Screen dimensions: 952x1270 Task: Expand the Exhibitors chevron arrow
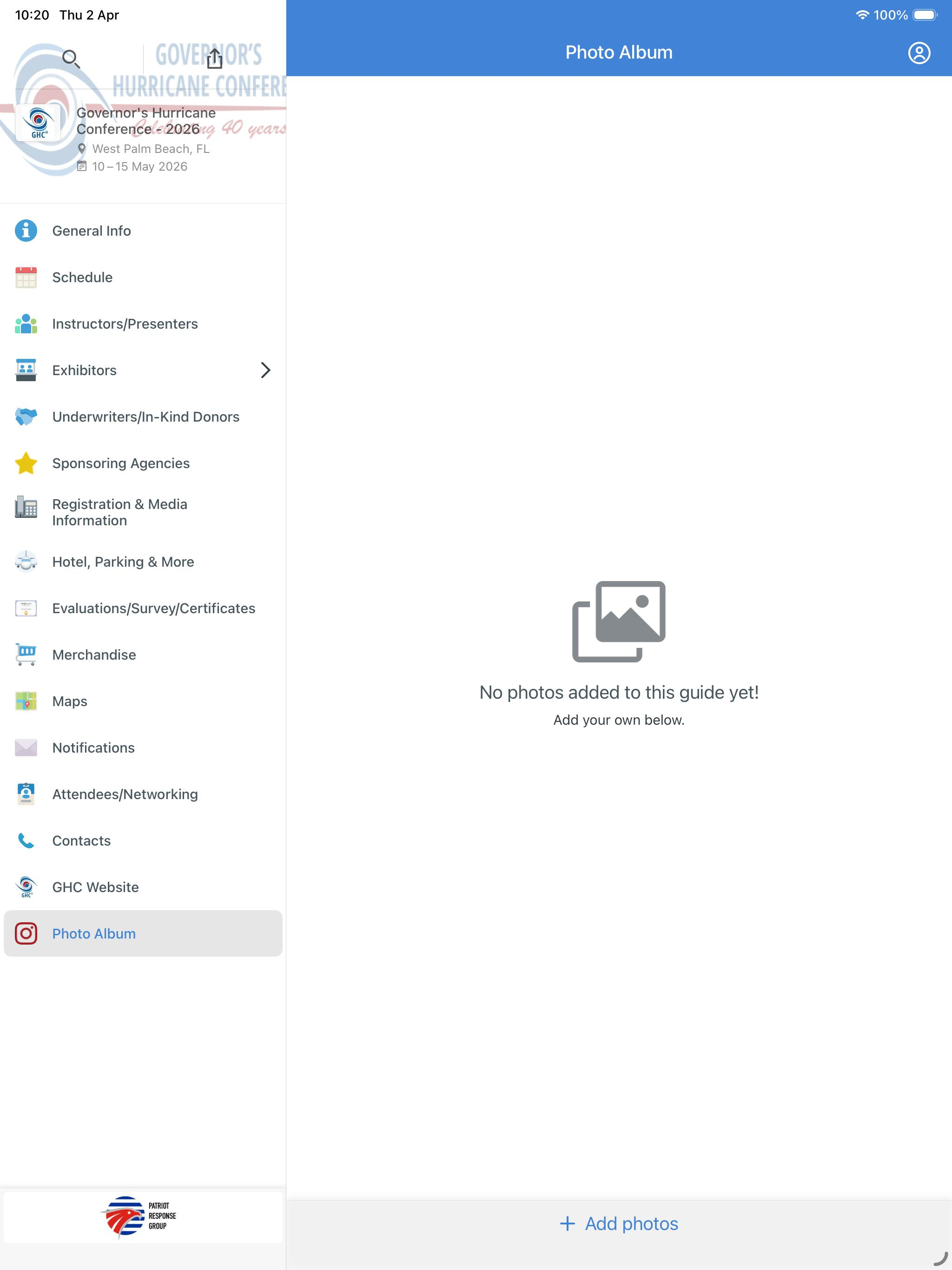pyautogui.click(x=265, y=370)
